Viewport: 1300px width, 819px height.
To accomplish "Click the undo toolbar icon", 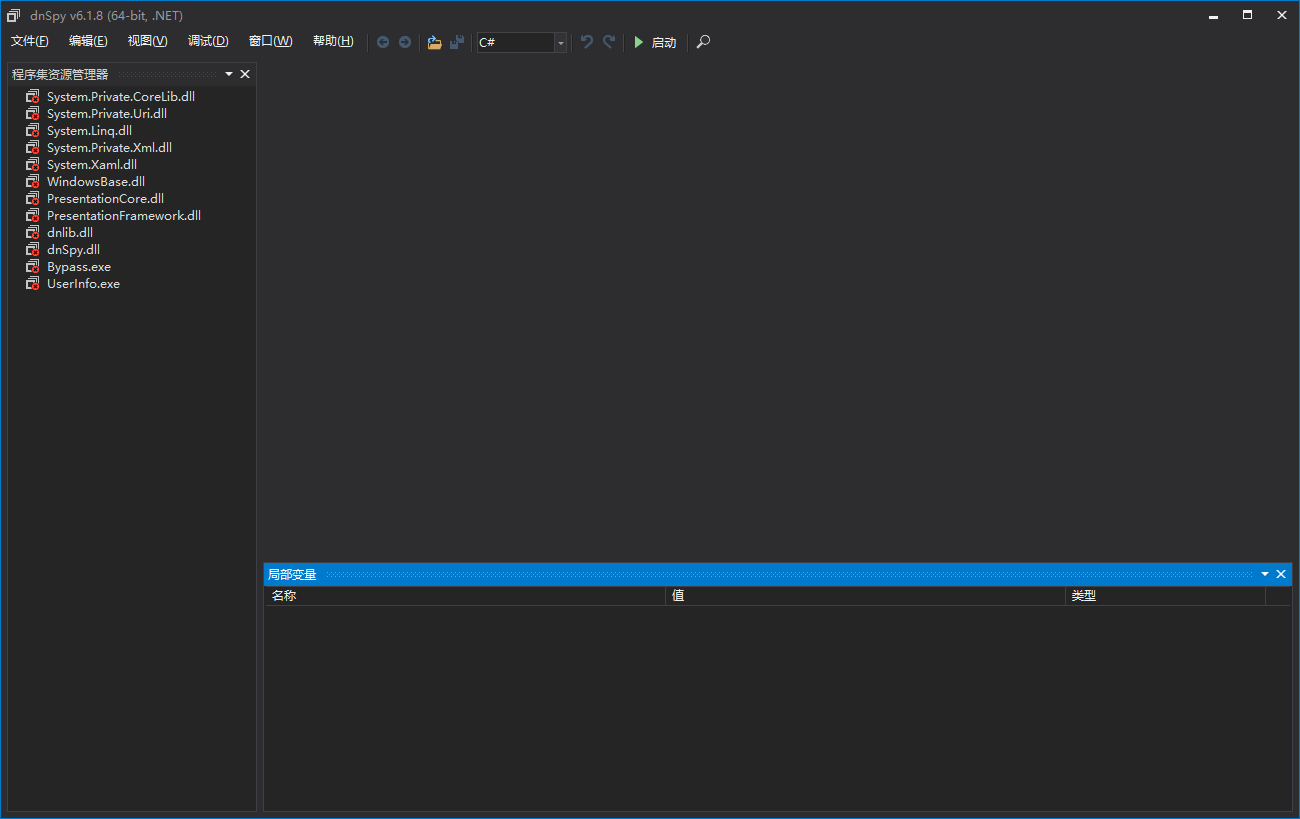I will [587, 42].
